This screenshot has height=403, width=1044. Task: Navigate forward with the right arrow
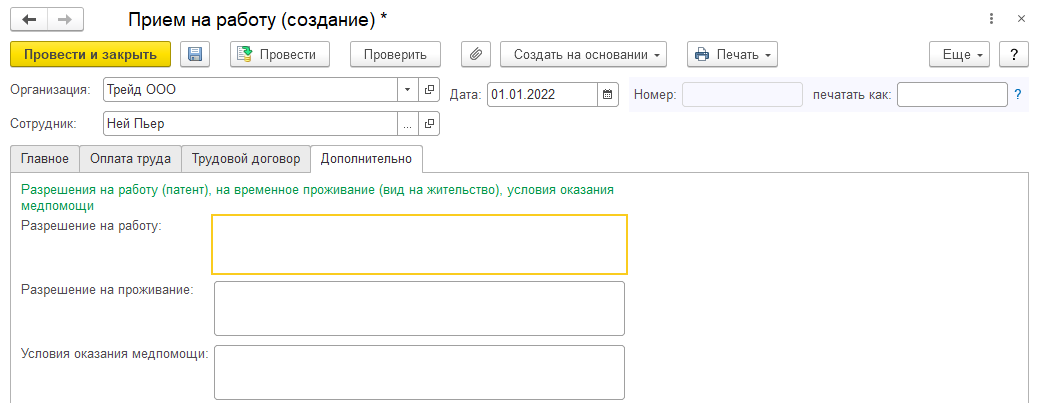(x=65, y=20)
